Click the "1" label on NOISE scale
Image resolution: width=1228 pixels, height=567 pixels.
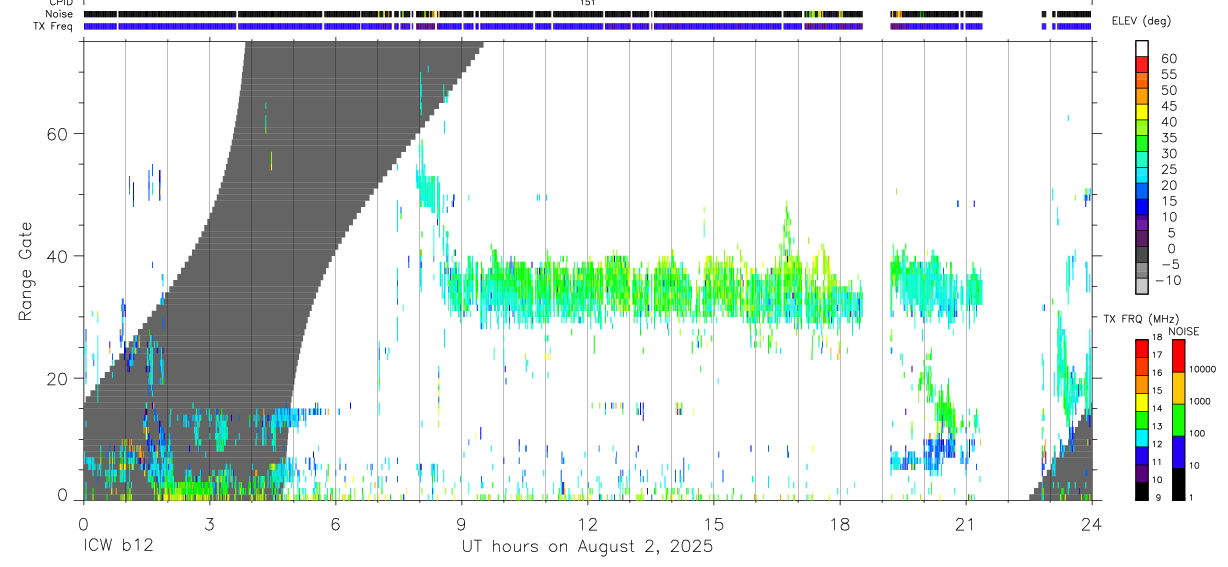[x=1192, y=498]
